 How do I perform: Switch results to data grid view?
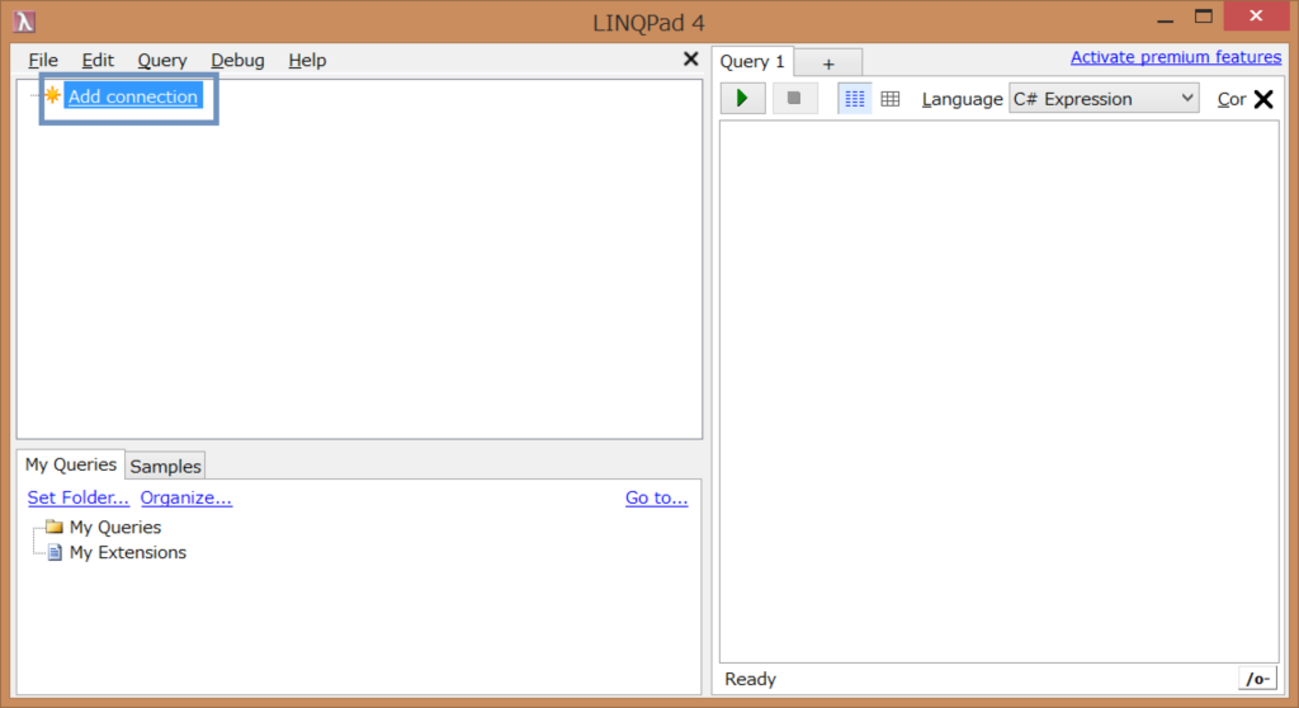(x=890, y=98)
